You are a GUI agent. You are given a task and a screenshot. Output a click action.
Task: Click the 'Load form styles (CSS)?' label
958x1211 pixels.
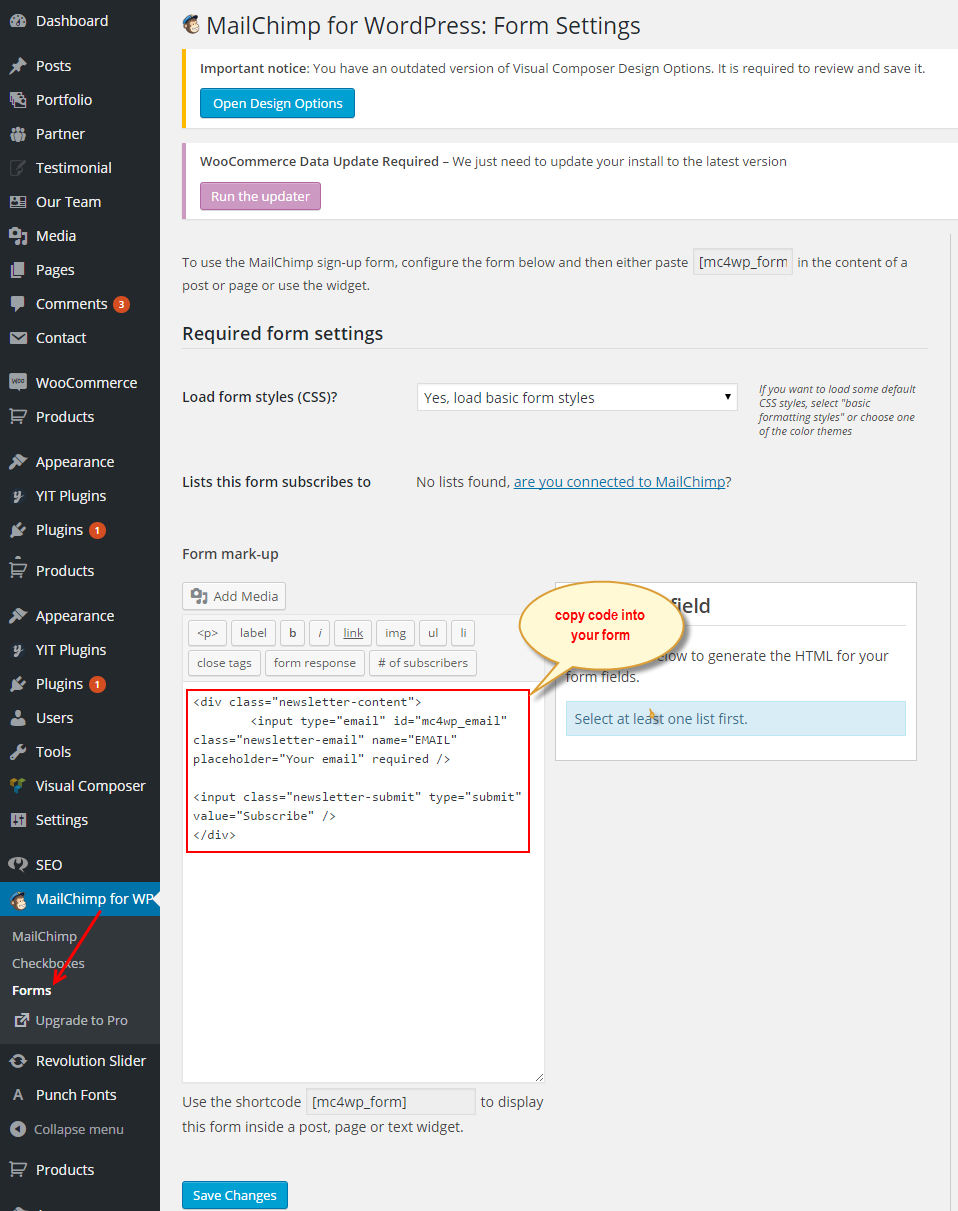pyautogui.click(x=260, y=398)
